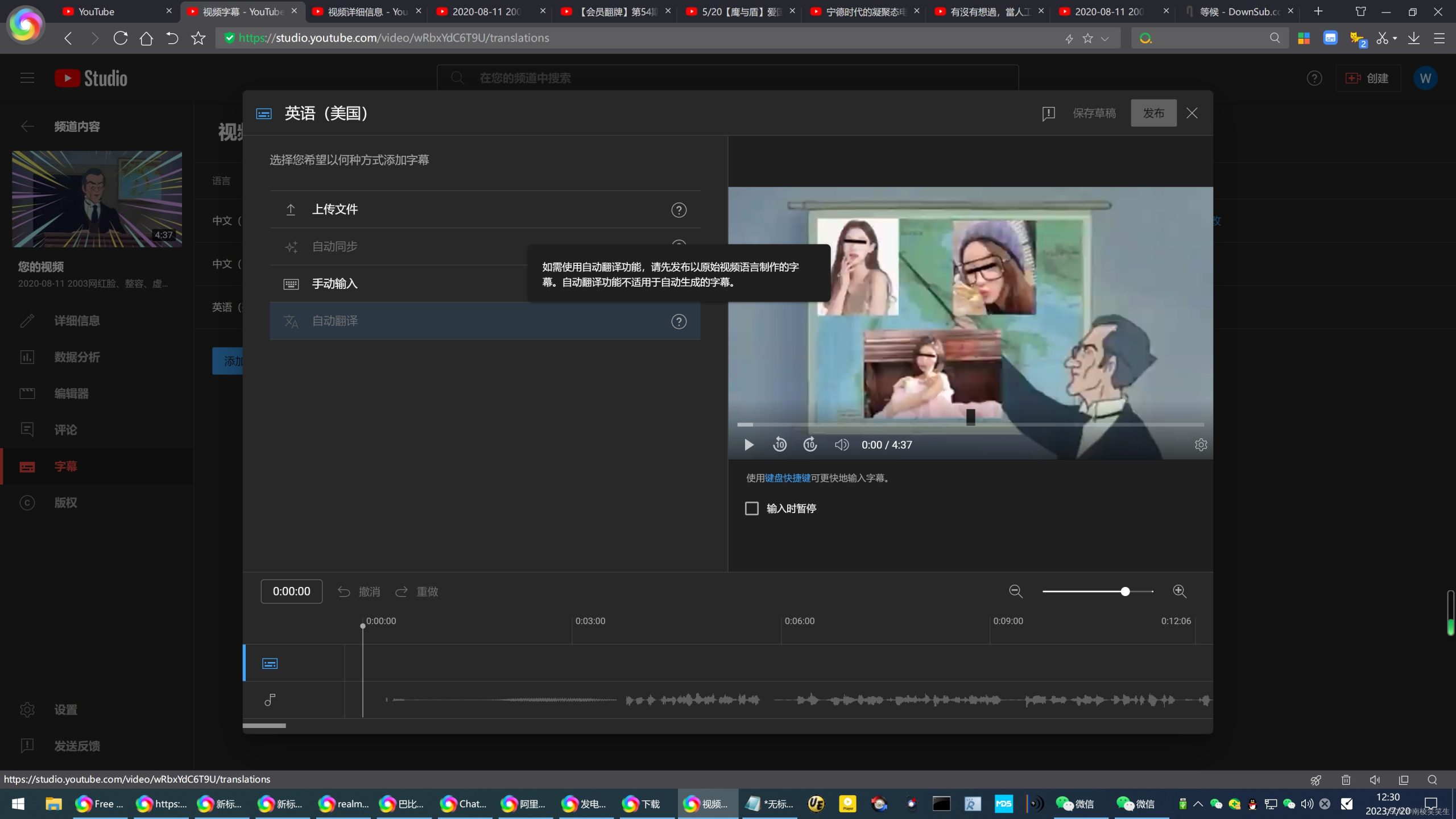This screenshot has height=819, width=1456.
Task: Open the Windows Start menu
Action: (x=18, y=804)
